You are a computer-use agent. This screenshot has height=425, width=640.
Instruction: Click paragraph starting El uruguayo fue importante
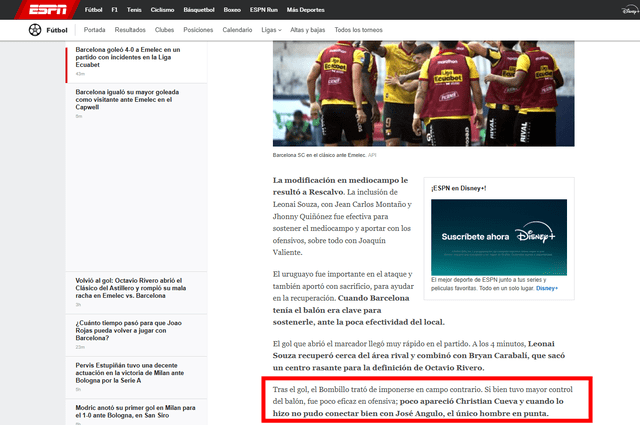359,298
